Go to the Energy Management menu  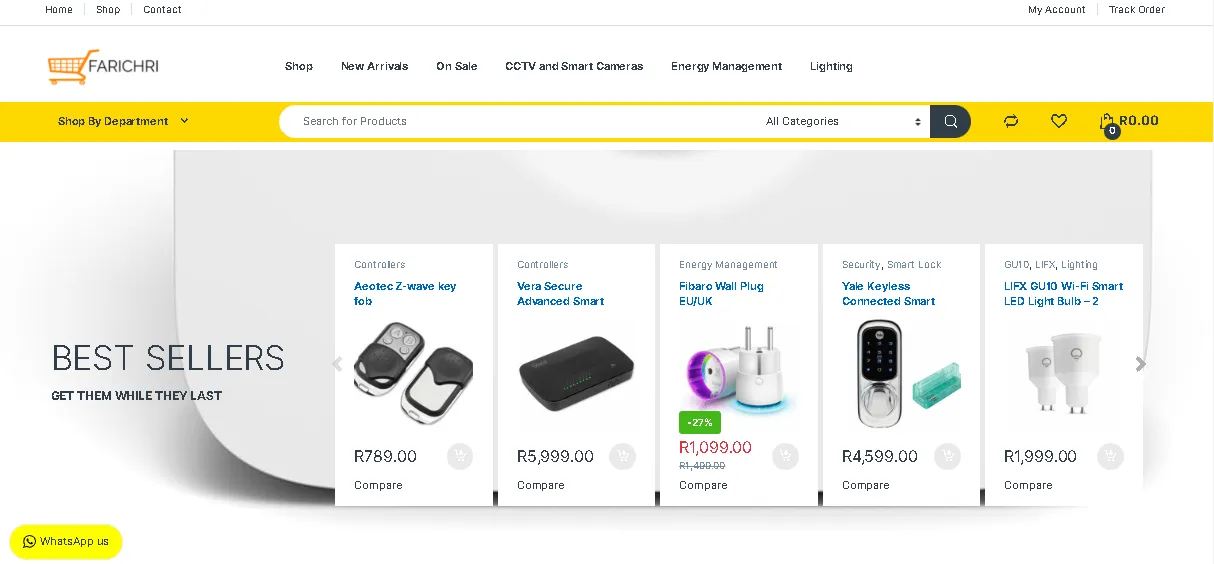click(726, 66)
